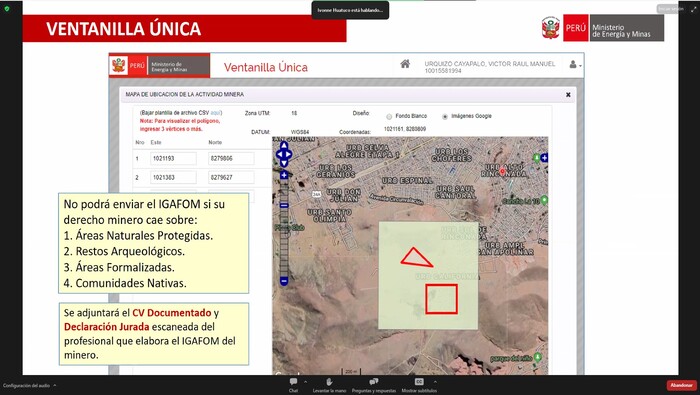Click the 'aquí' CSV template link

(x=215, y=113)
